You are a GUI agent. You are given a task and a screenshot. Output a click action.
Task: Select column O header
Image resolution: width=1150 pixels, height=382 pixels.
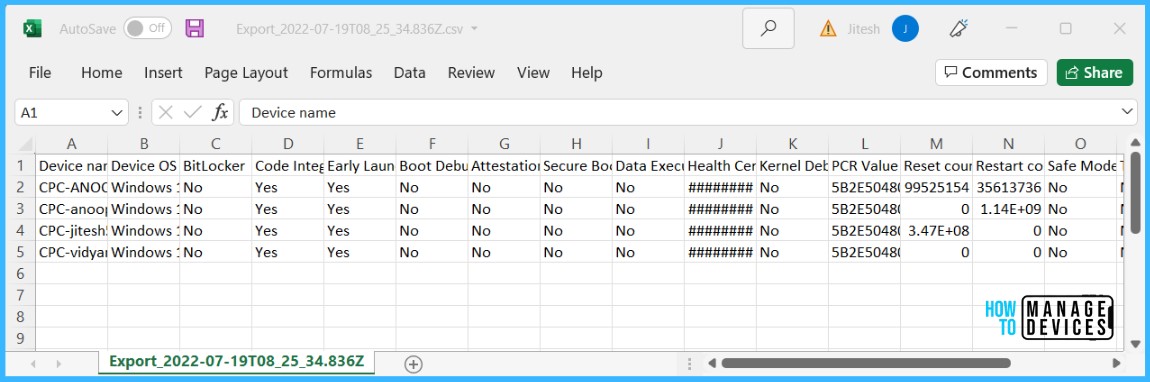[x=1081, y=144]
